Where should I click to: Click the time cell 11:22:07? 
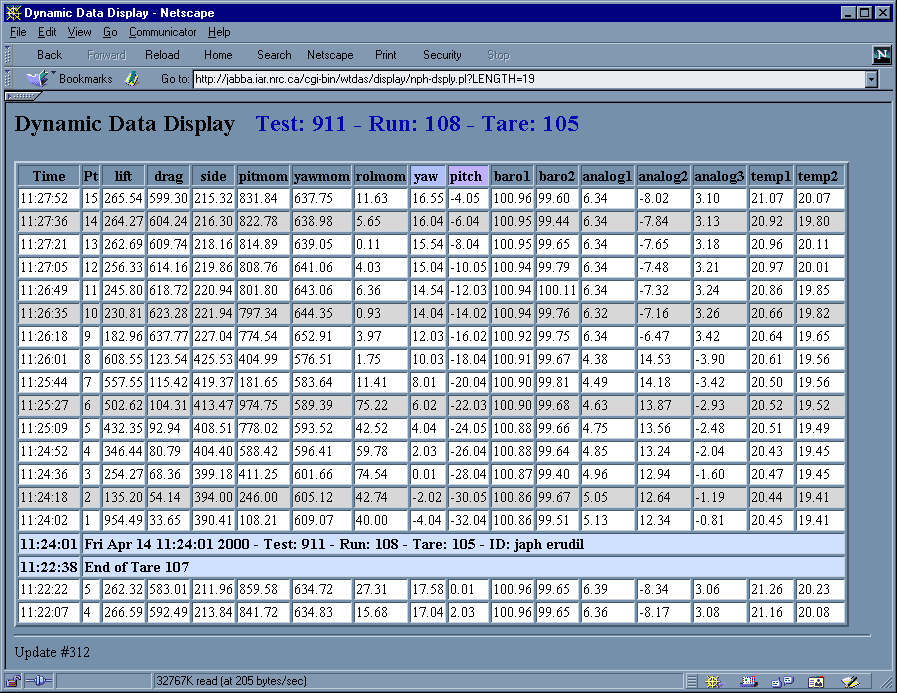tap(49, 613)
